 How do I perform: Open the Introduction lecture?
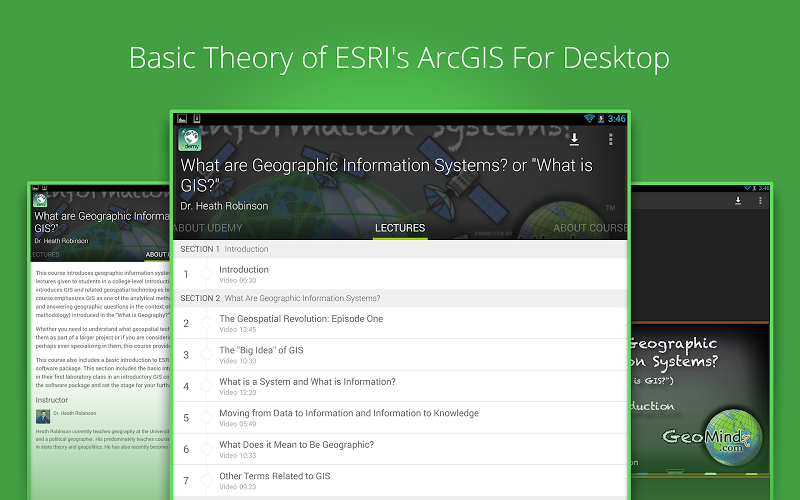[400, 274]
